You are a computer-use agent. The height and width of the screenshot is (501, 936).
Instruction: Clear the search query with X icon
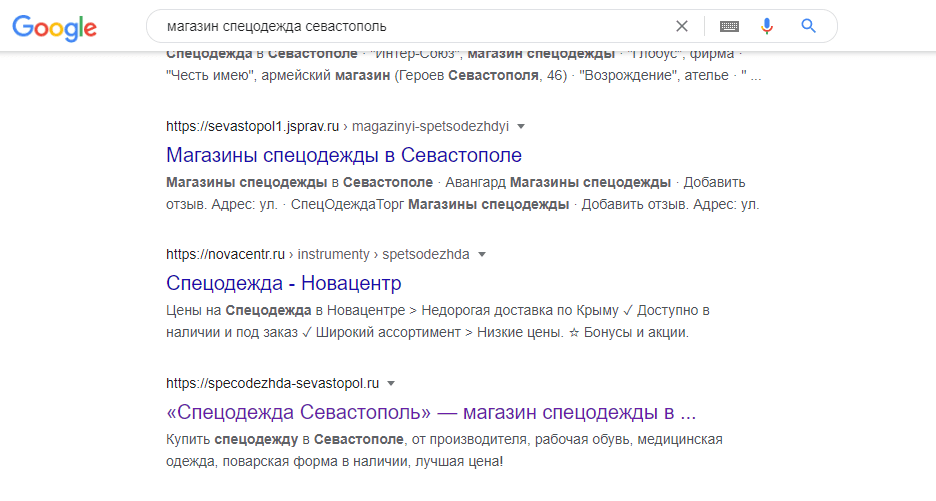coord(681,26)
